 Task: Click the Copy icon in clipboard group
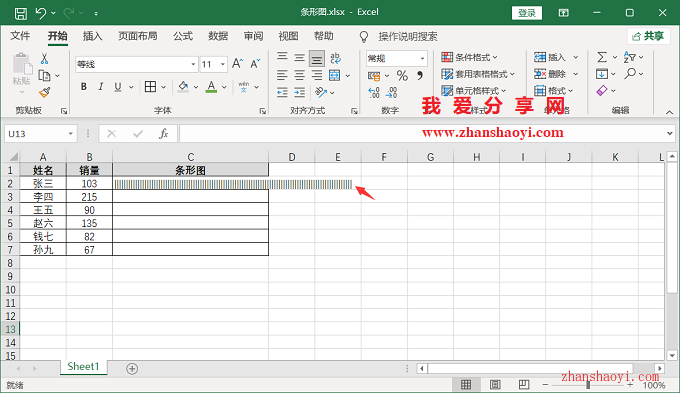[44, 75]
